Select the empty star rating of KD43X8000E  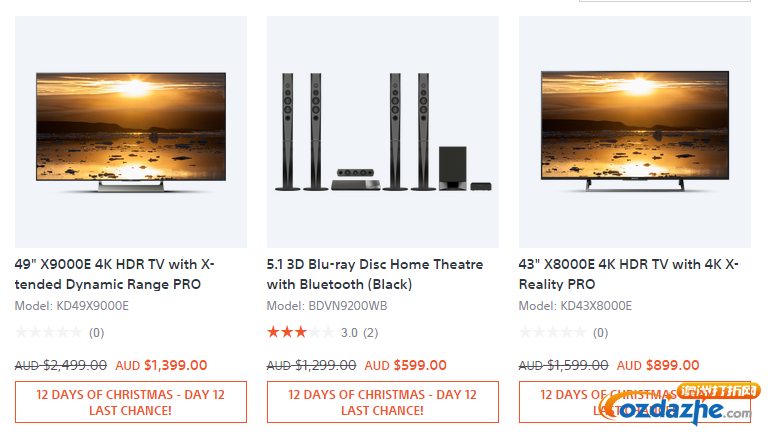click(x=552, y=332)
